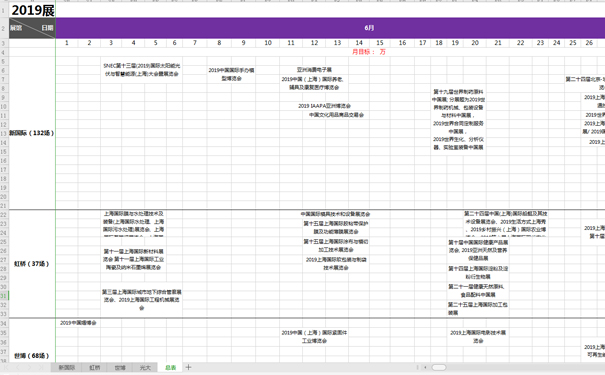Select the 新国际（132场） row label cell

pyautogui.click(x=32, y=133)
